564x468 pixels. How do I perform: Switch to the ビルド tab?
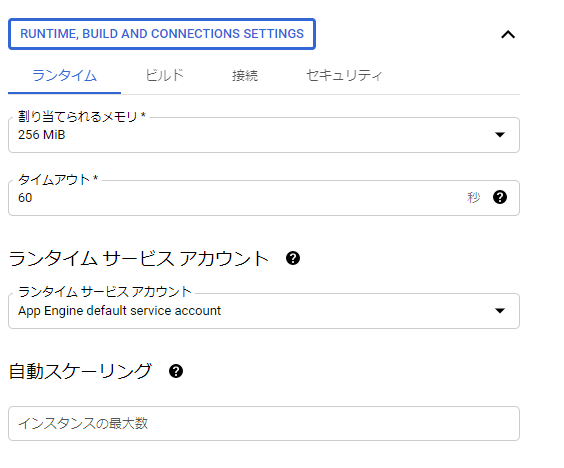(x=164, y=75)
